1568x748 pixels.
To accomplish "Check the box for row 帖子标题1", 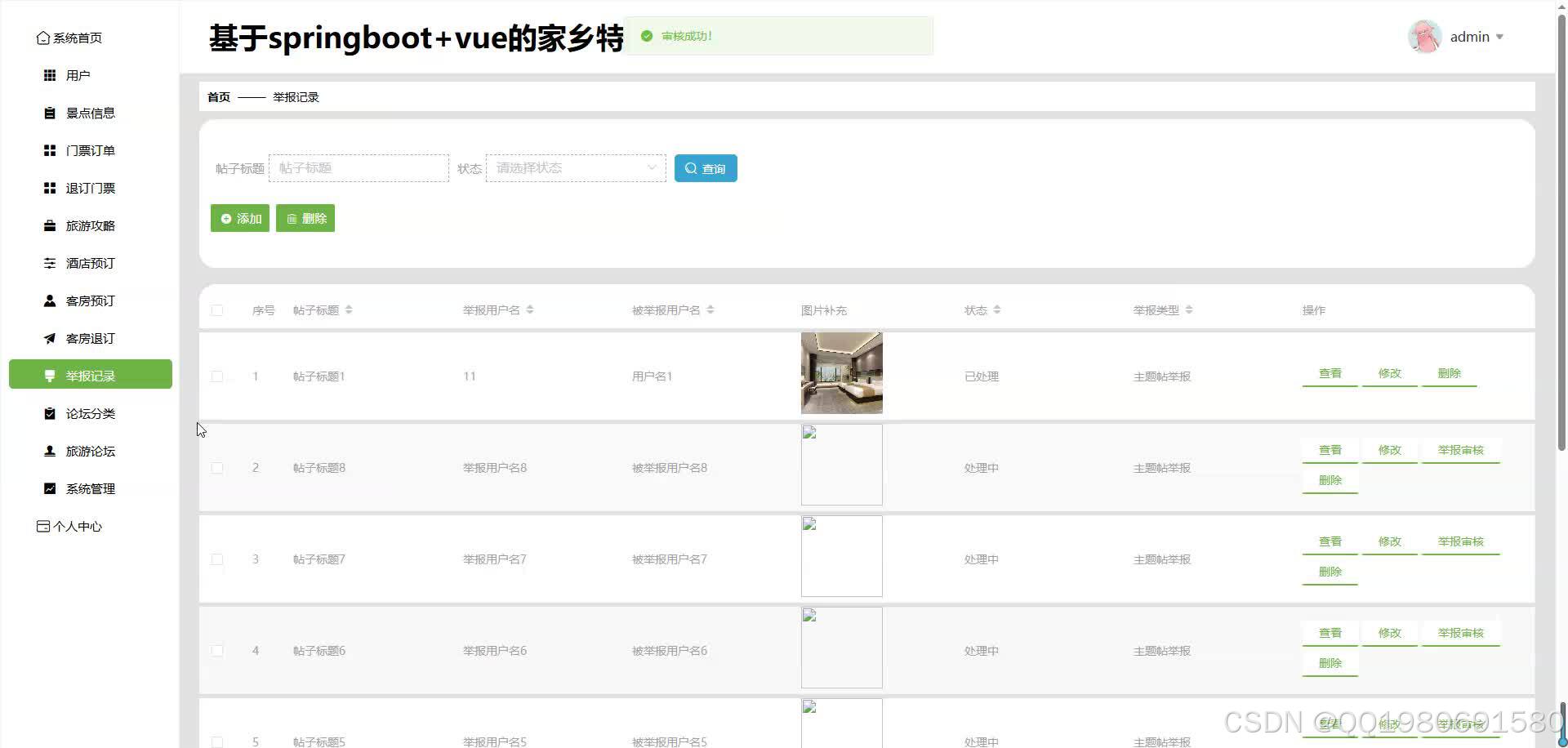I will 216,376.
